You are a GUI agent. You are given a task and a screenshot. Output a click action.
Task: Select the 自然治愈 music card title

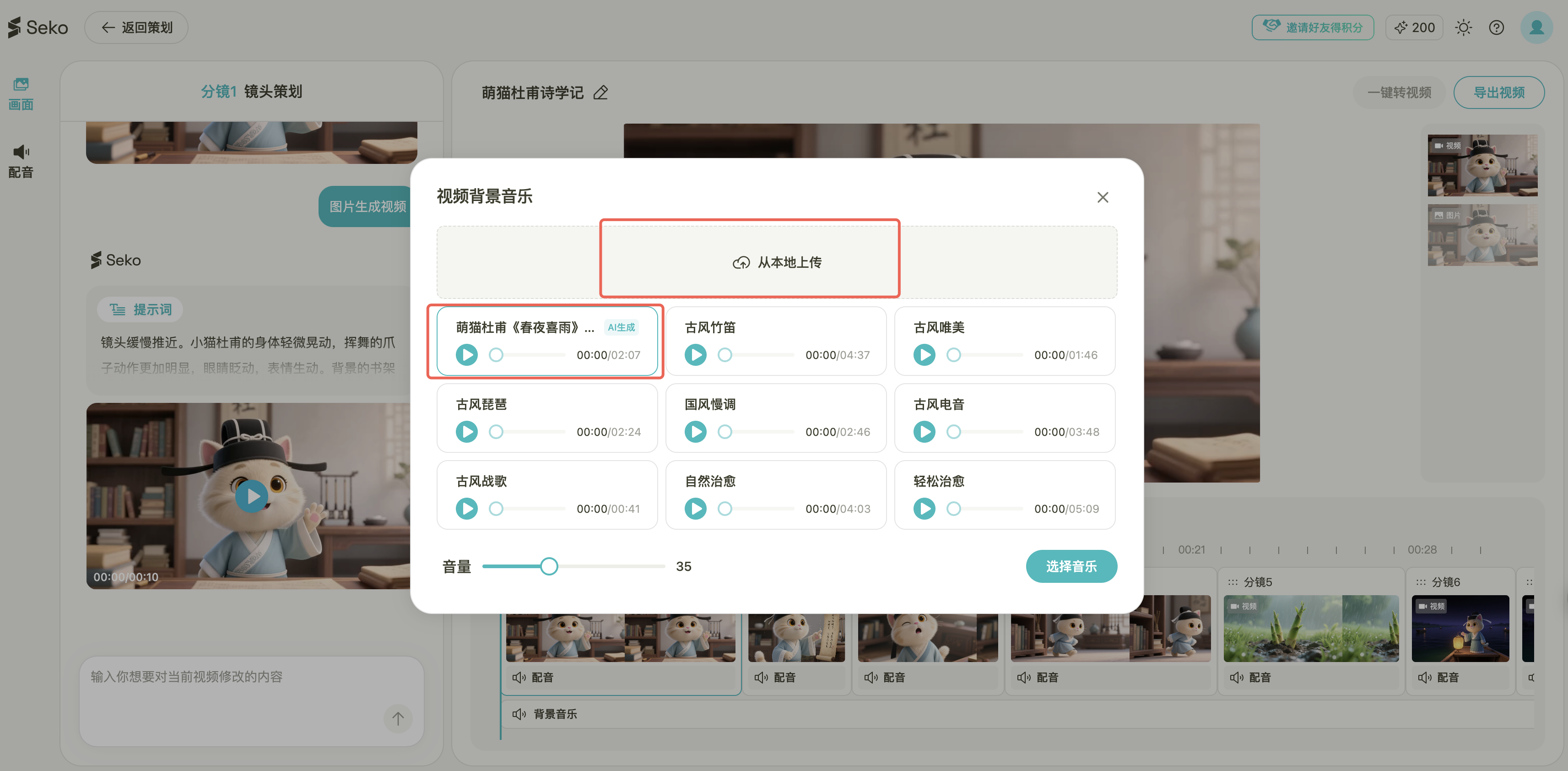tap(710, 481)
